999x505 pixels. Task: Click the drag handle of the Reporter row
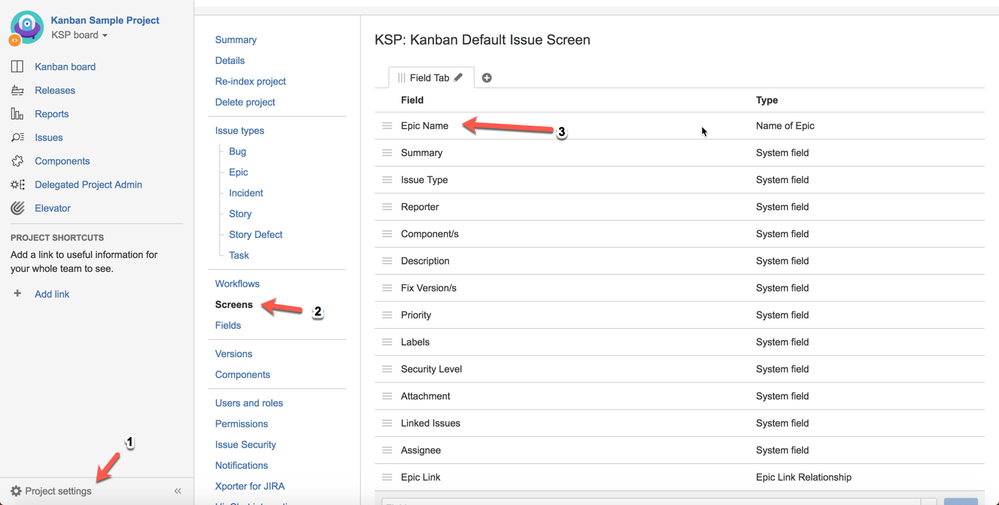tap(387, 207)
